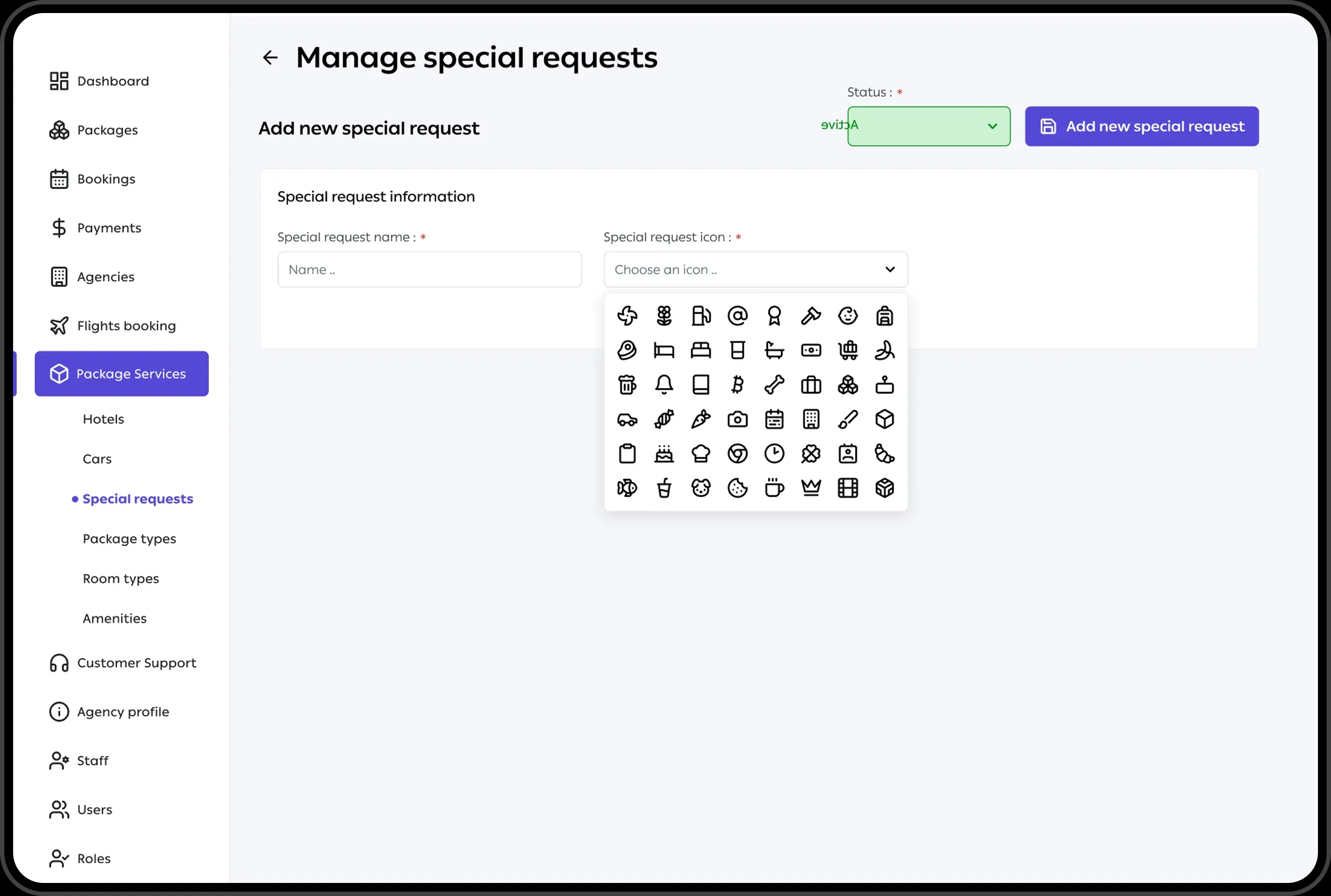1331x896 pixels.
Task: Pick the croissant icon
Action: point(884,454)
